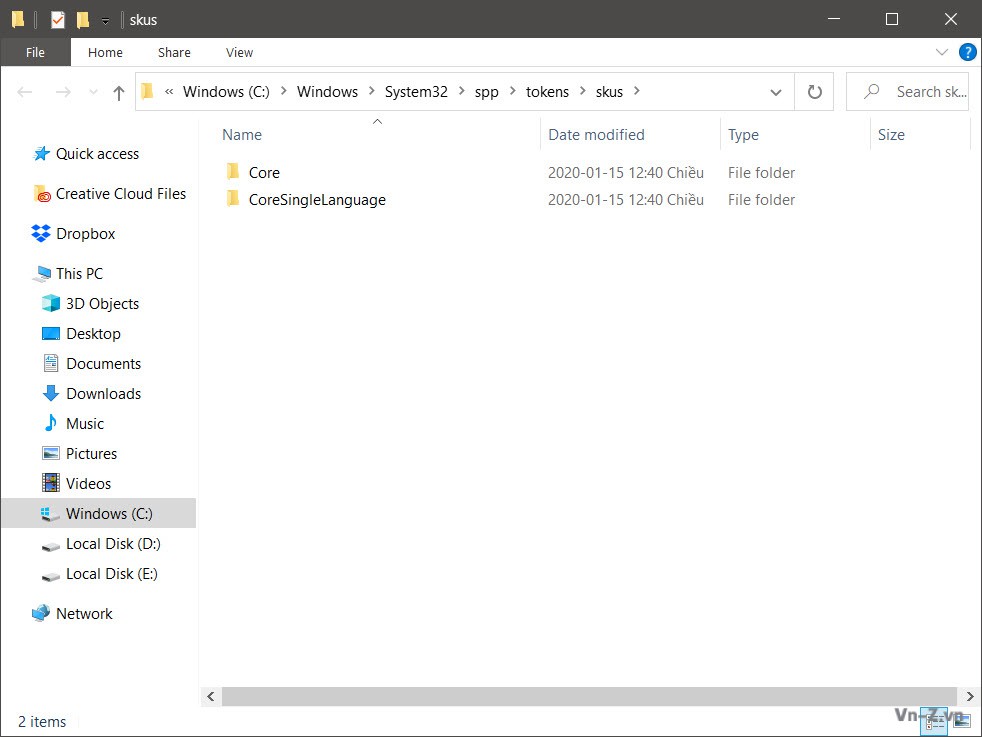Select Windows (C:) drive in sidebar
The height and width of the screenshot is (737, 982).
(x=99, y=513)
